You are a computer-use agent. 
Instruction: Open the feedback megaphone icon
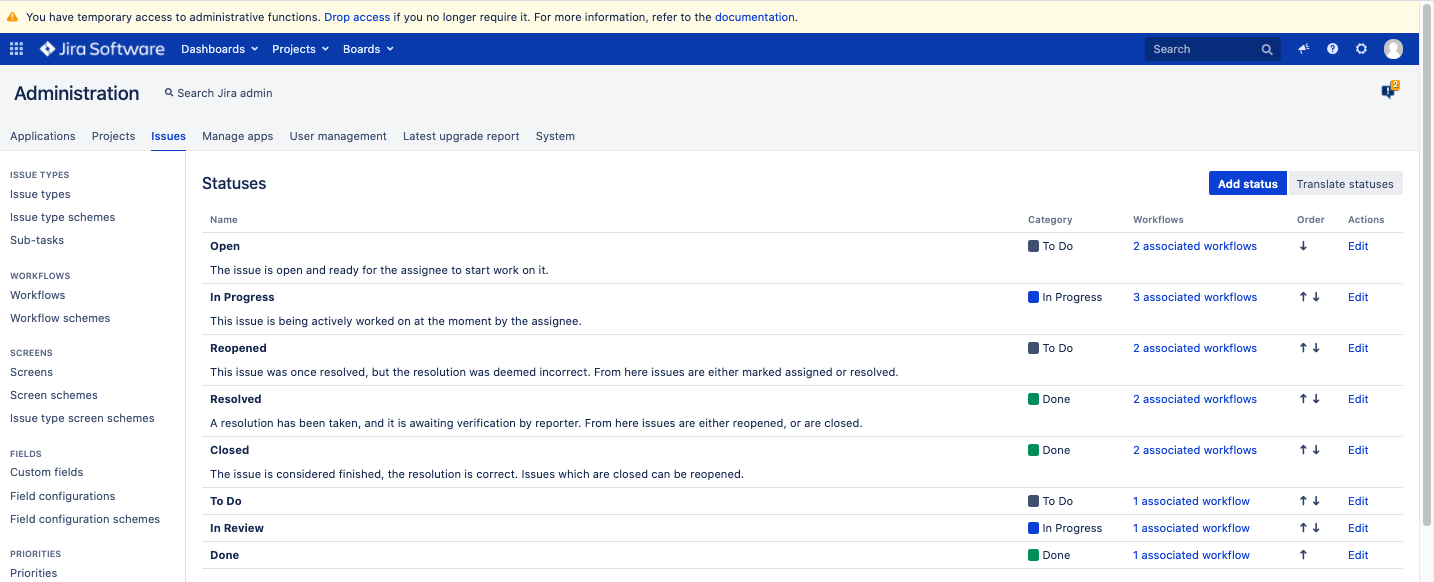[x=1304, y=49]
